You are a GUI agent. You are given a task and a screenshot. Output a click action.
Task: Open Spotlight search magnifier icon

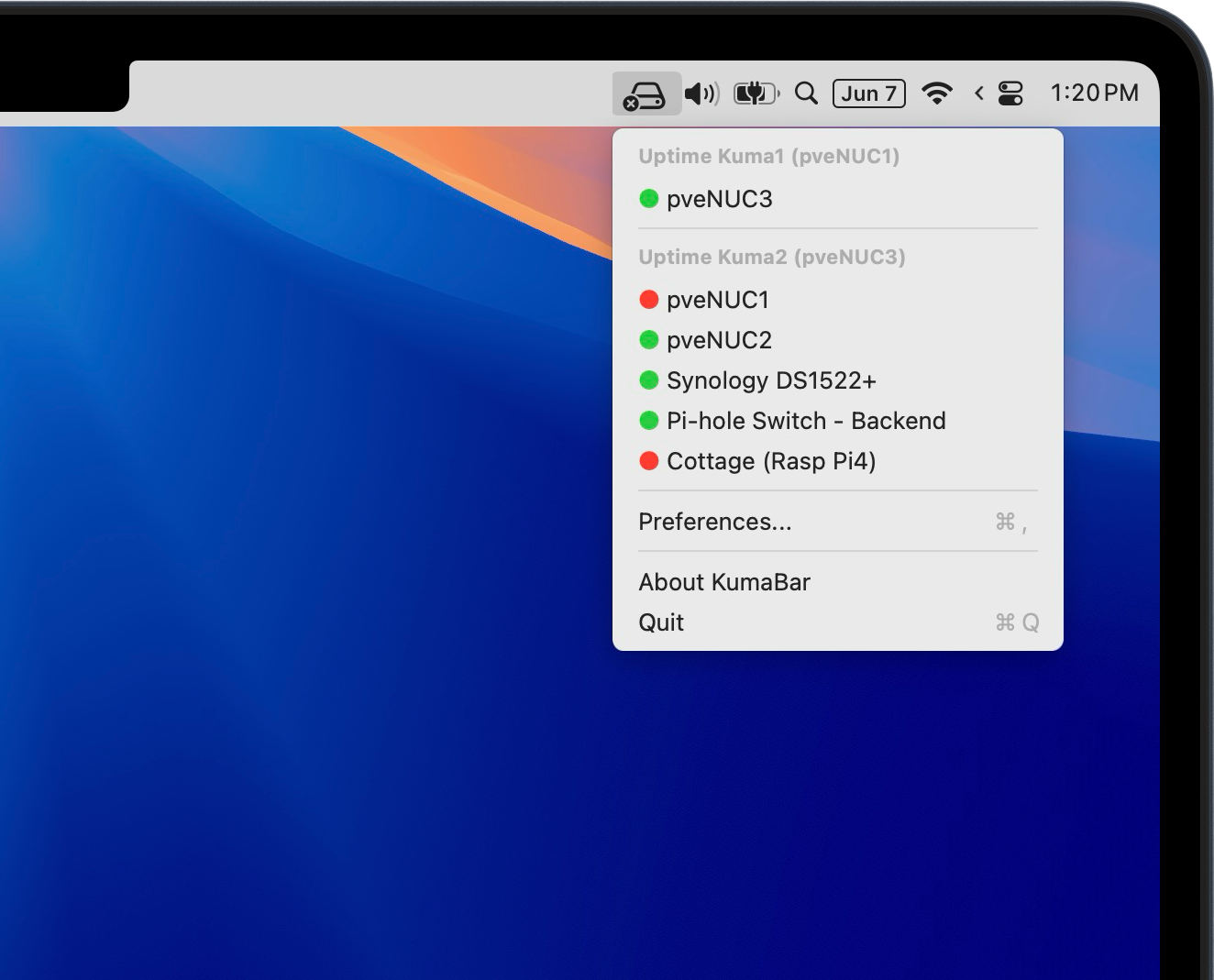806,94
